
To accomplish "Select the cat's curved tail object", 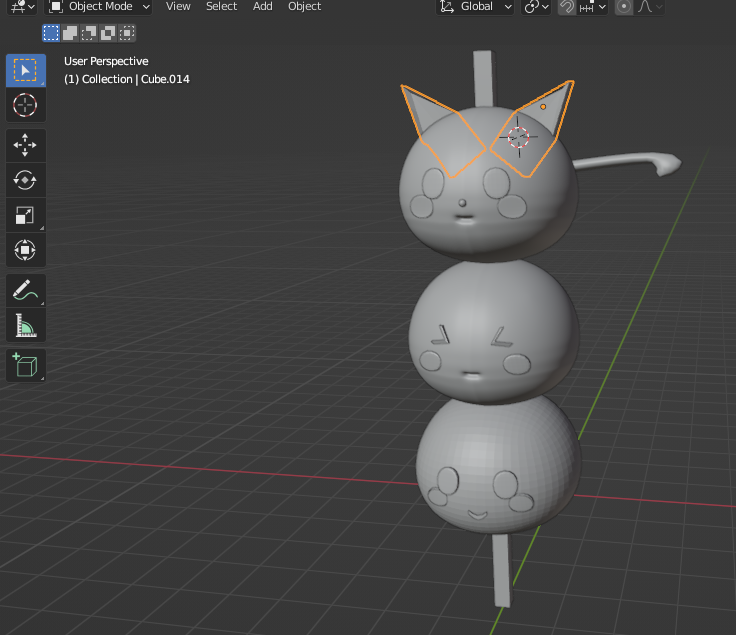I will point(629,163).
